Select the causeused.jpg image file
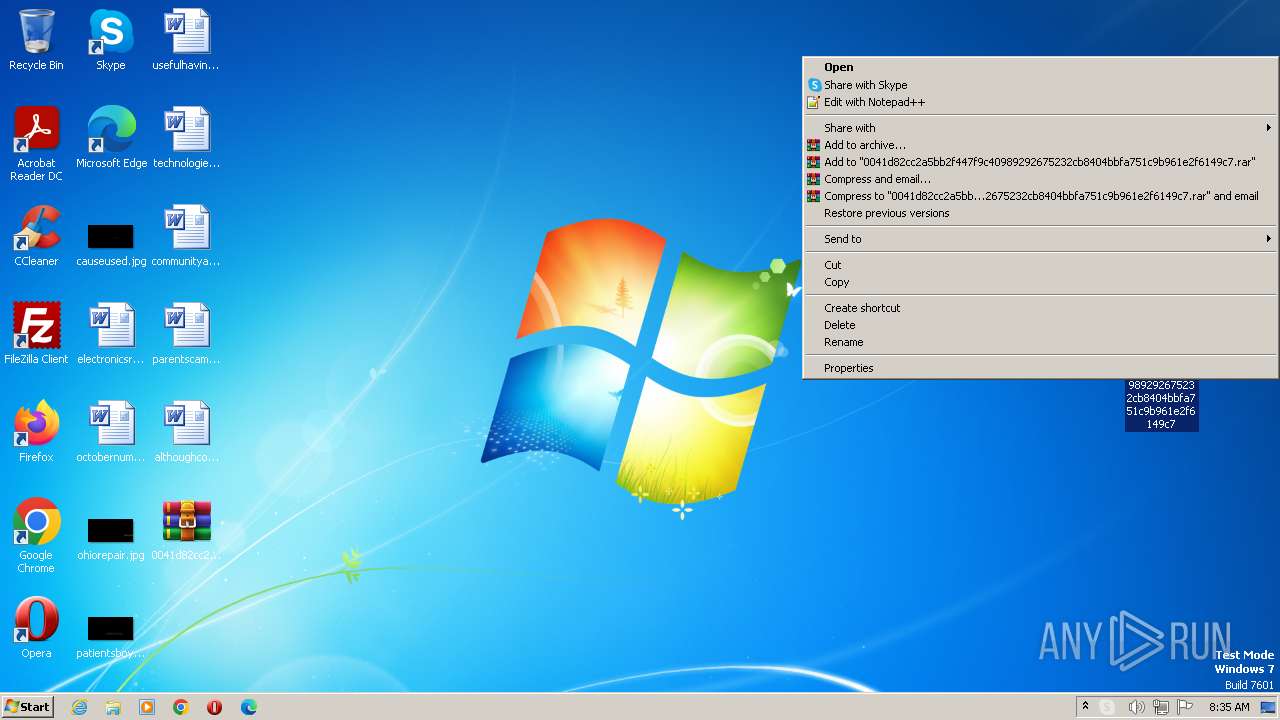The height and width of the screenshot is (720, 1280). coord(111,244)
